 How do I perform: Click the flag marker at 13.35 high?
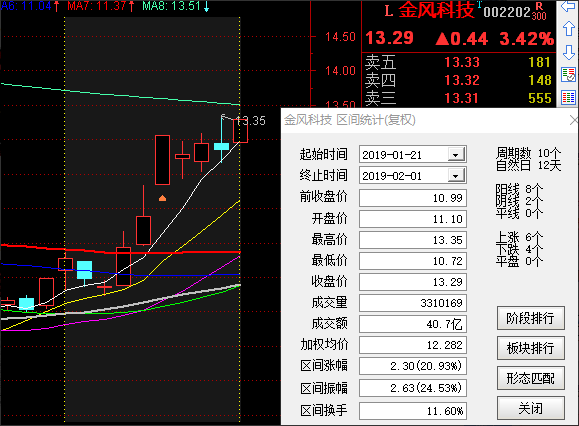pyautogui.click(x=224, y=117)
